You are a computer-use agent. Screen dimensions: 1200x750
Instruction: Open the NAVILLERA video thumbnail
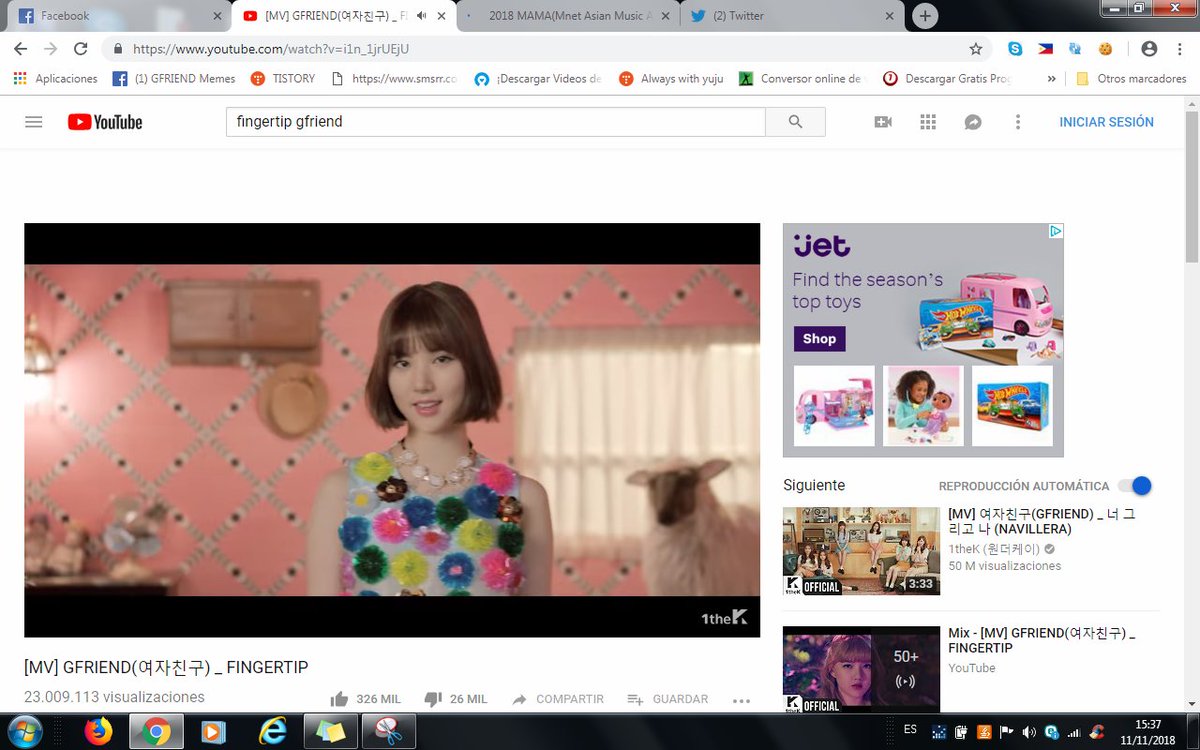[x=861, y=551]
